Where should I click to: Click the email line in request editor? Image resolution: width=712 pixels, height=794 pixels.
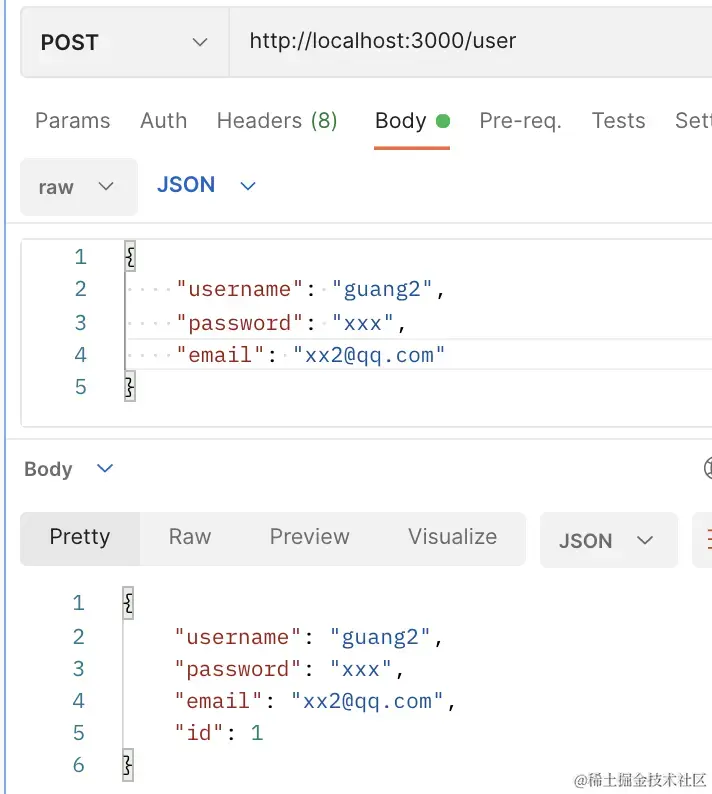(x=310, y=355)
